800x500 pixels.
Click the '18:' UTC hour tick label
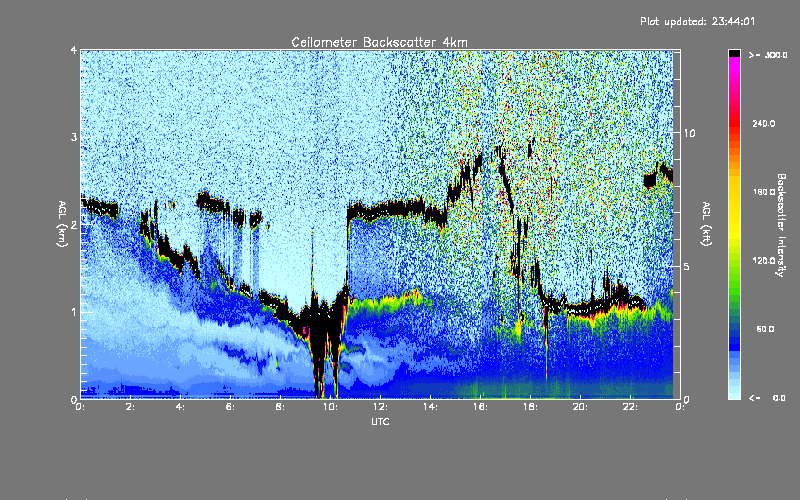(530, 407)
